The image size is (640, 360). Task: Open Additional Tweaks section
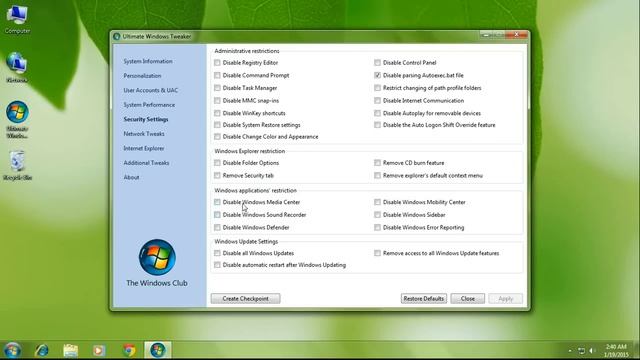pyautogui.click(x=146, y=163)
